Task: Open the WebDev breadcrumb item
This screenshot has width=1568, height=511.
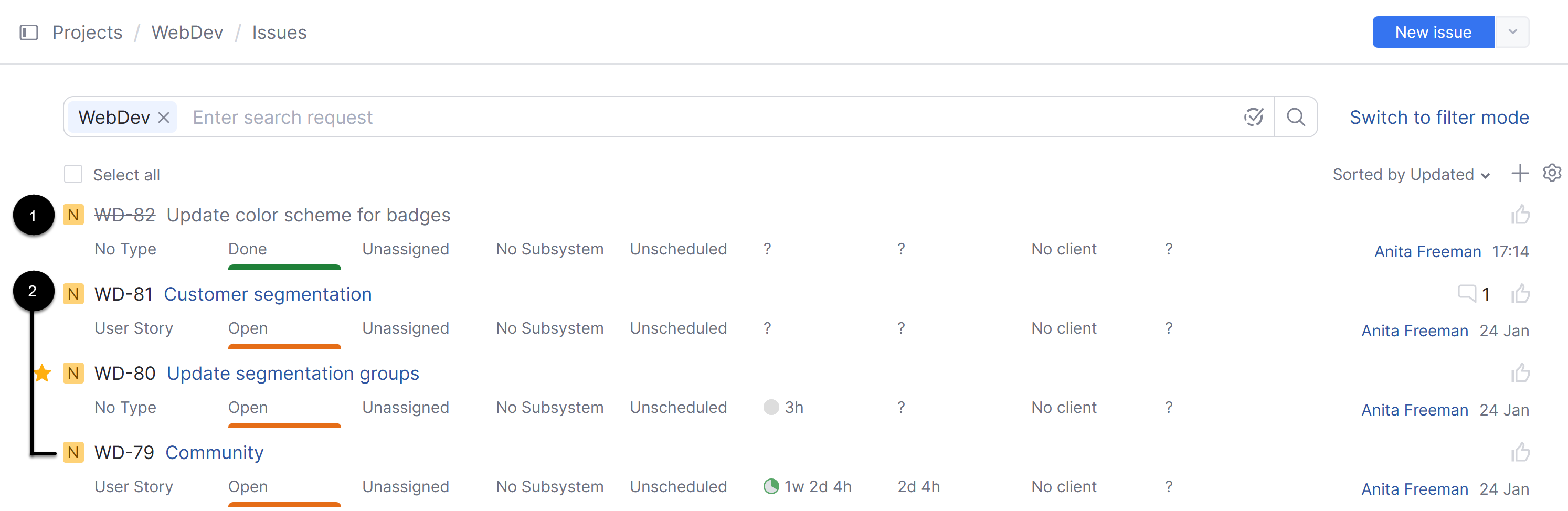Action: (x=187, y=32)
